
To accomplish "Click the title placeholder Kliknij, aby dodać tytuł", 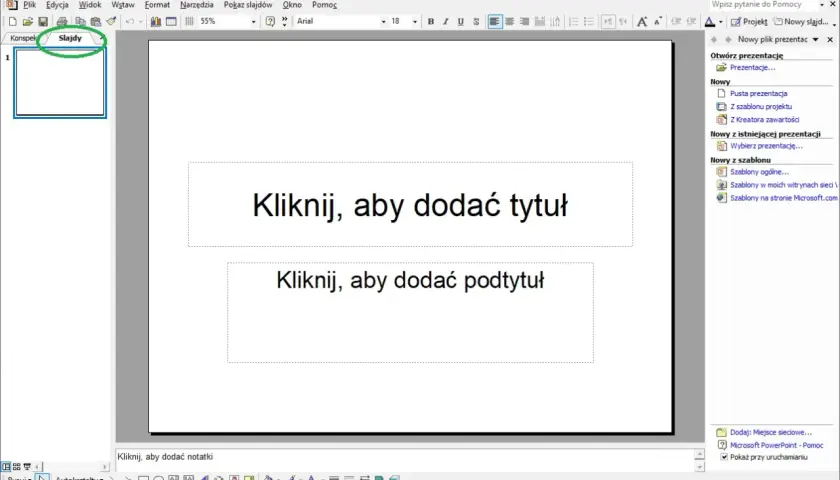I will [x=410, y=205].
